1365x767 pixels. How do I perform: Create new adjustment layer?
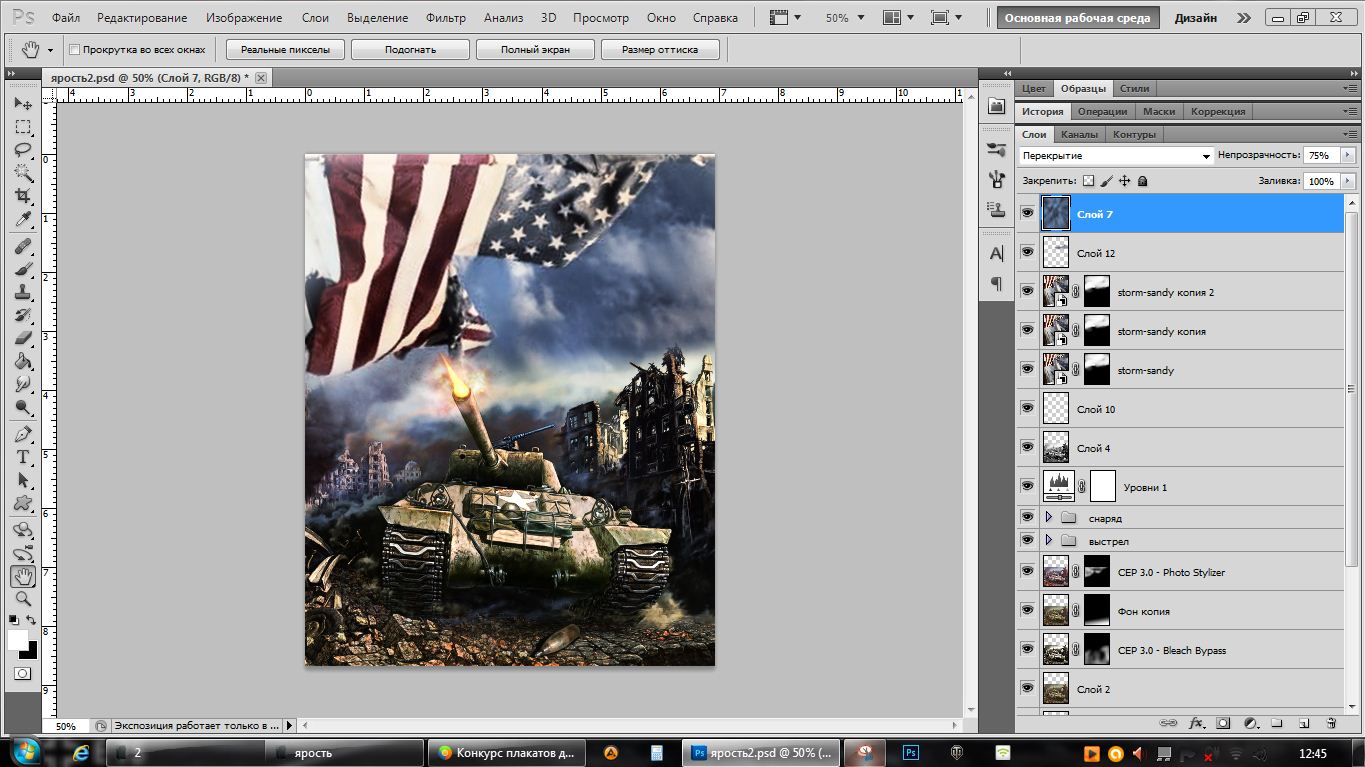coord(1250,723)
